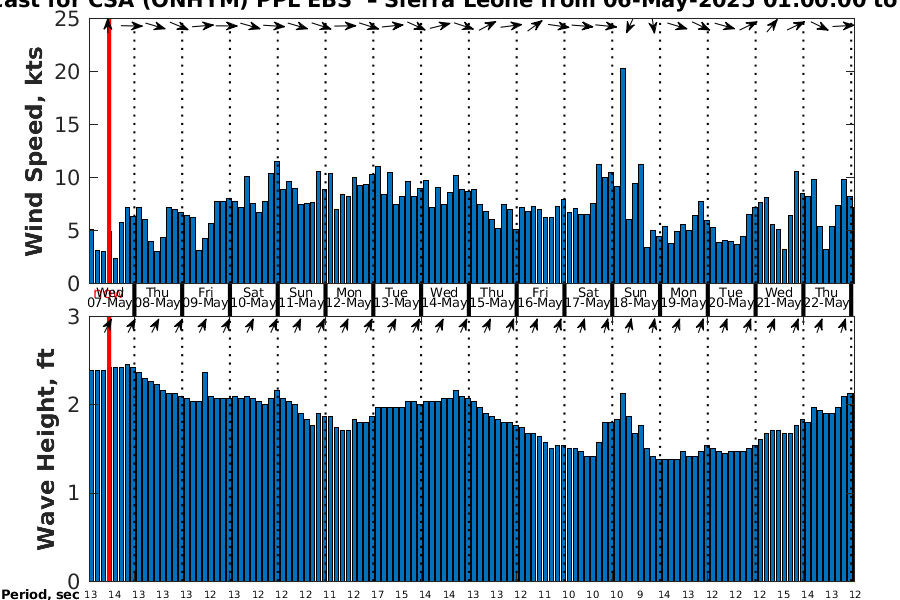Click the 0 tick on Wind Speed axis
This screenshot has height=600, width=900.
pos(73,284)
